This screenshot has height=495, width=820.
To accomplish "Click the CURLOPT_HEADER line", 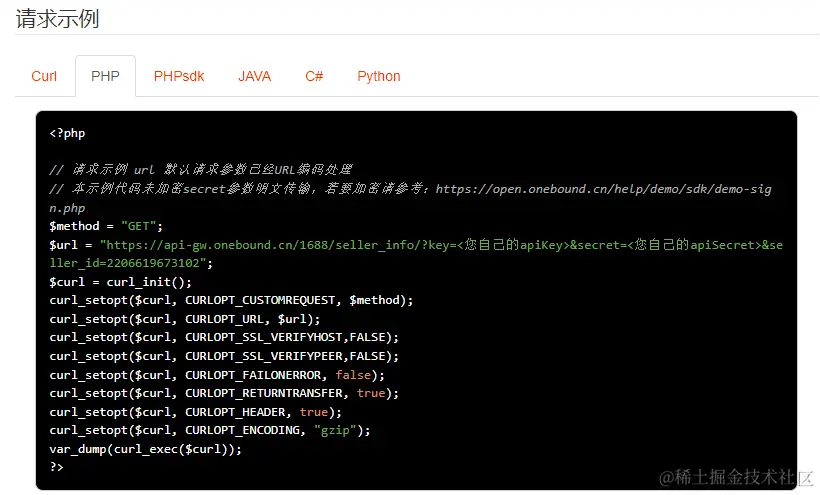I will coord(196,412).
